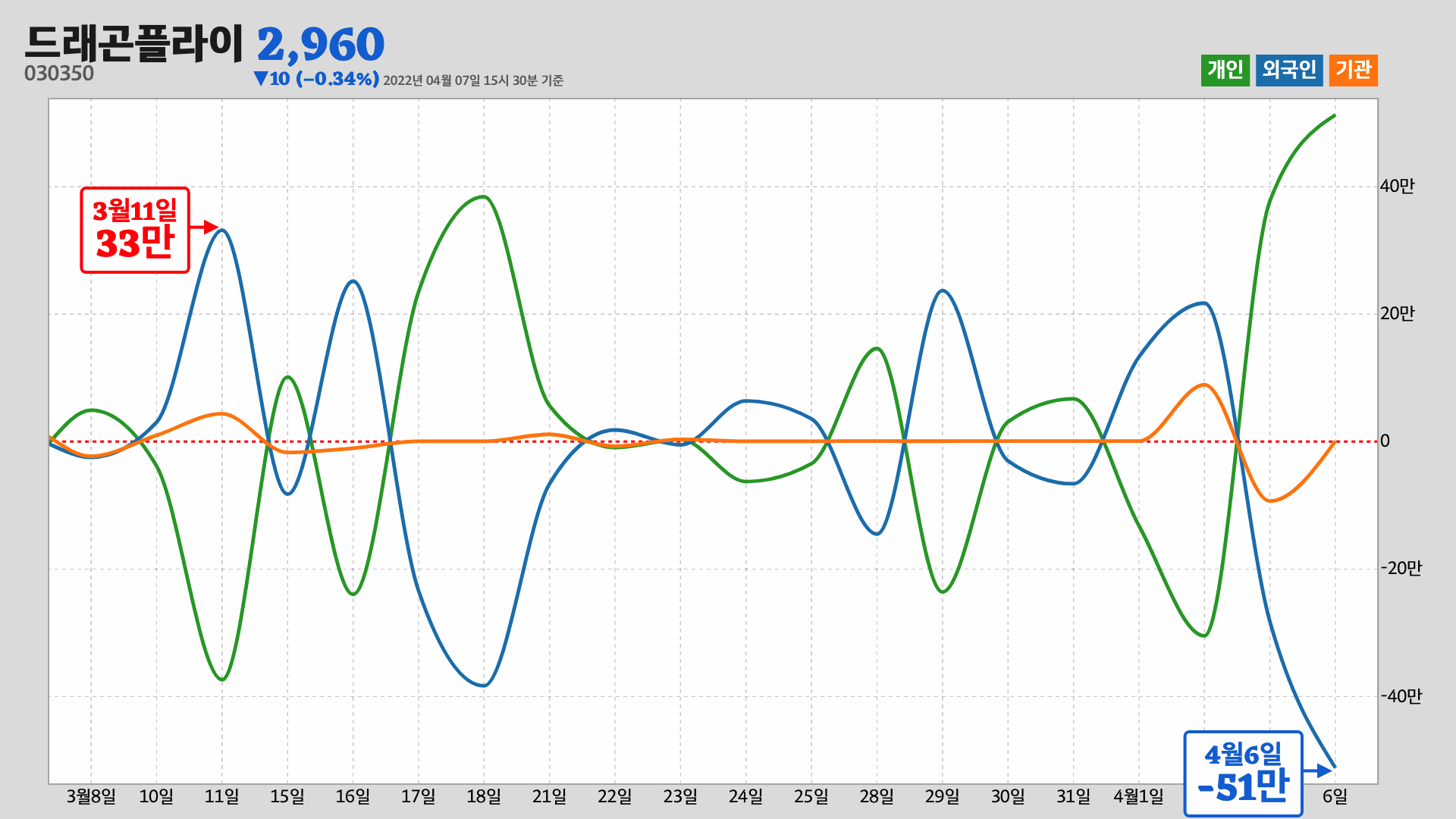Screen dimensions: 1456x819
Task: Click the orange line endpoint at 6일
Action: pyautogui.click(x=1335, y=441)
